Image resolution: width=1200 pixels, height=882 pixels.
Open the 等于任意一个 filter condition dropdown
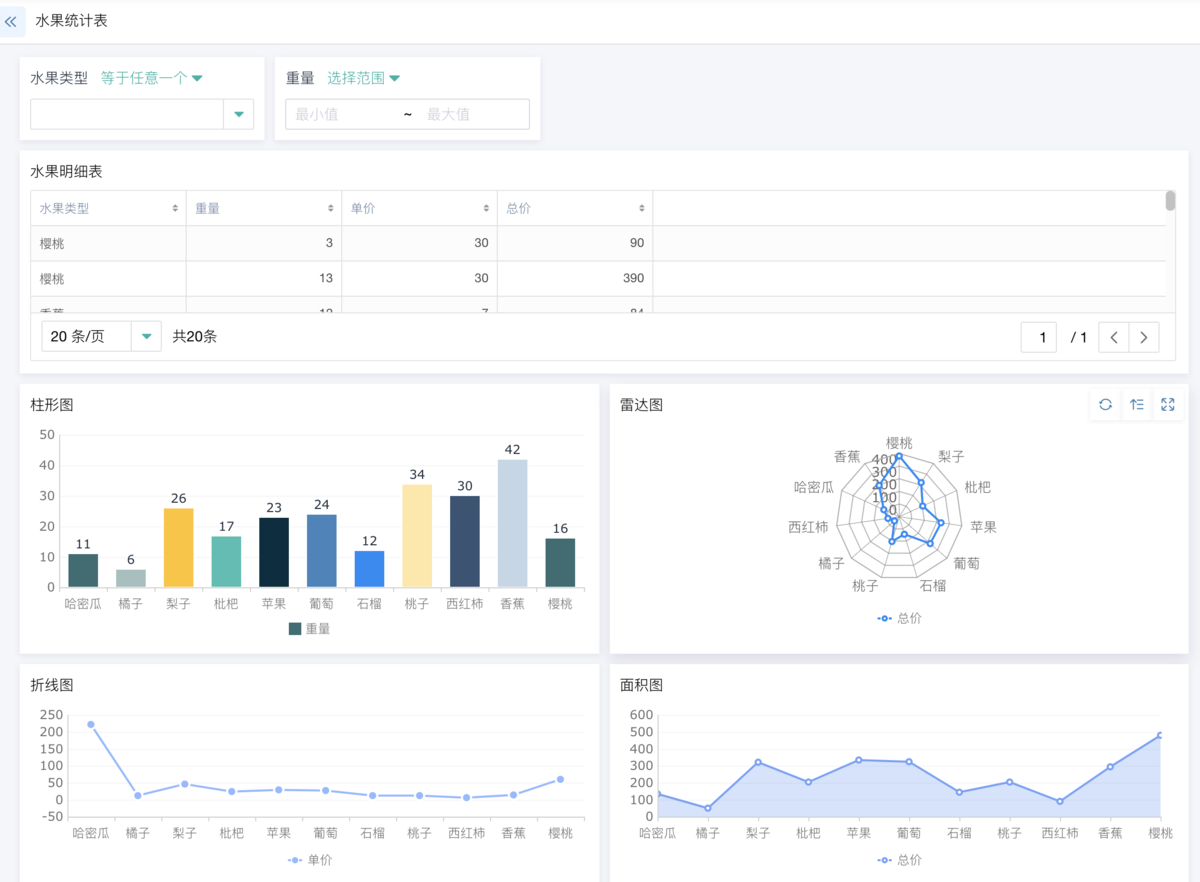pyautogui.click(x=152, y=78)
